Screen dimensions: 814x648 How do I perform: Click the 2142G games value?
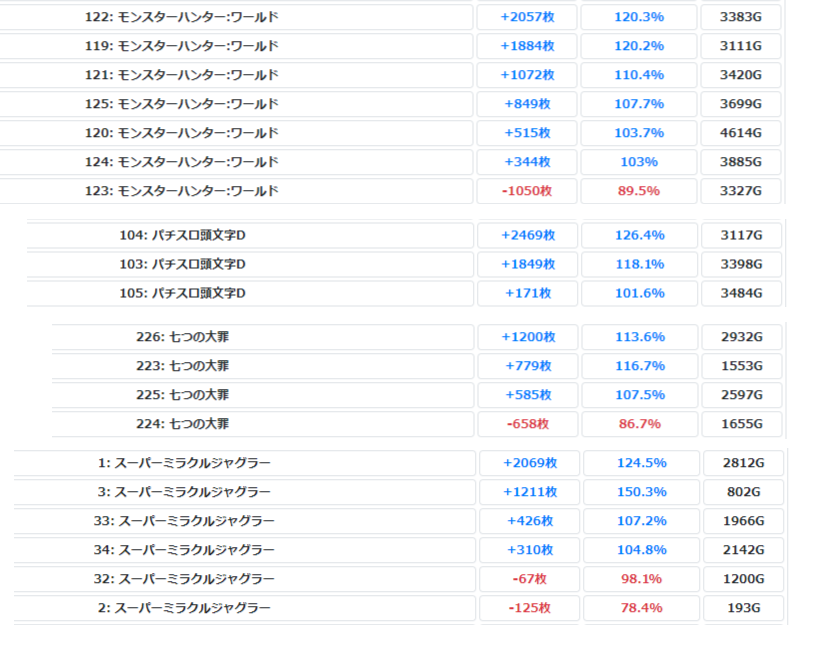(x=743, y=551)
